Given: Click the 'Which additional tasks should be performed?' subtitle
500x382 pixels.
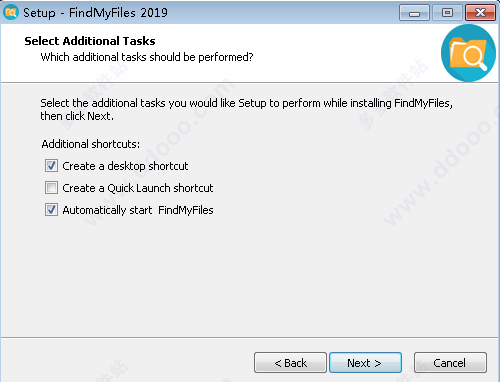Looking at the screenshot, I should 147,57.
